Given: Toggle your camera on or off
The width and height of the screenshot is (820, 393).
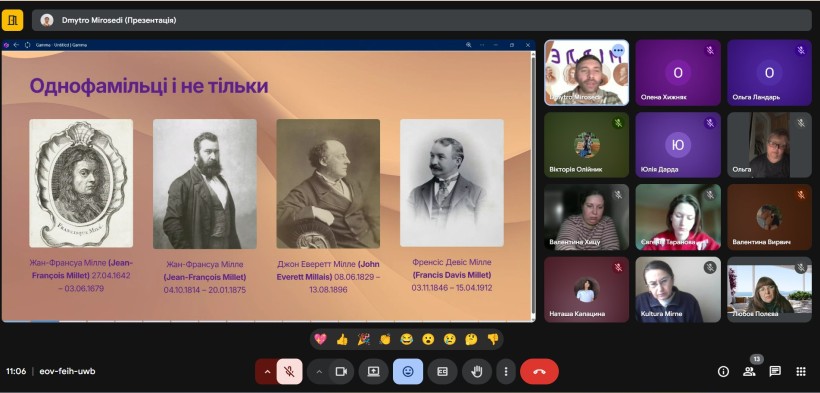Looking at the screenshot, I should (x=341, y=372).
